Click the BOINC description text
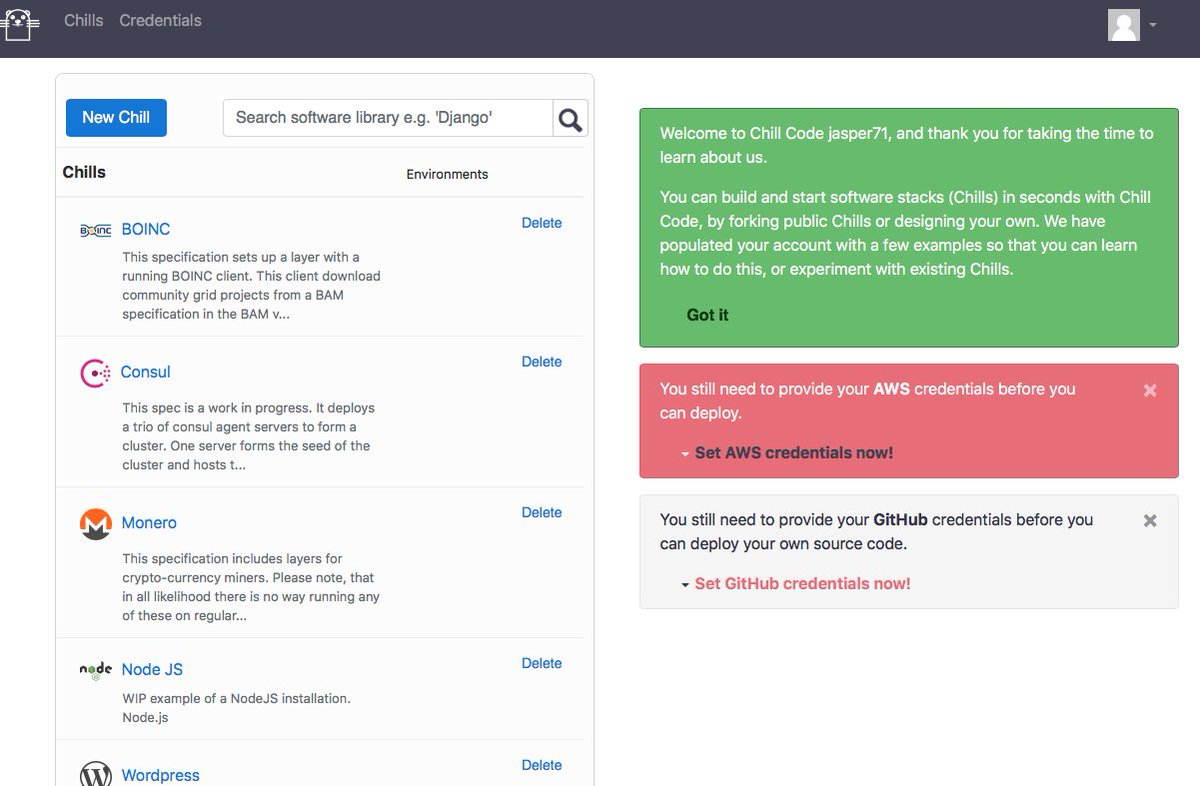This screenshot has height=786, width=1200. pyautogui.click(x=251, y=286)
